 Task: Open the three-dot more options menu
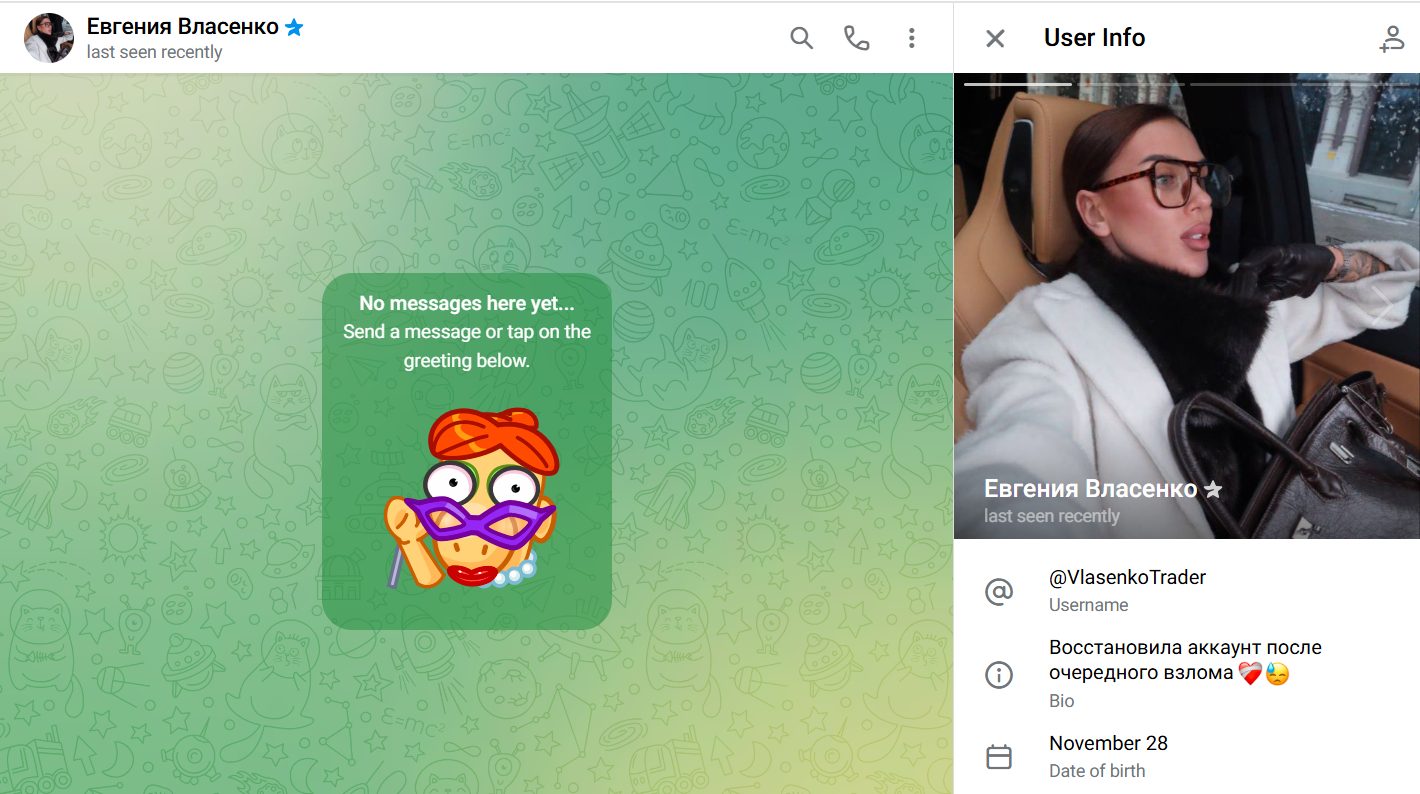(x=911, y=38)
